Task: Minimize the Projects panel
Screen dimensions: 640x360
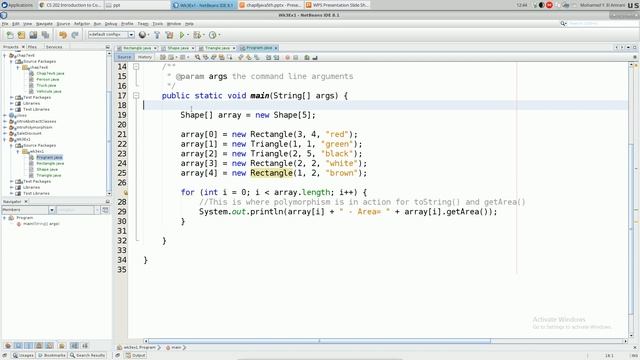Action: click(x=108, y=47)
